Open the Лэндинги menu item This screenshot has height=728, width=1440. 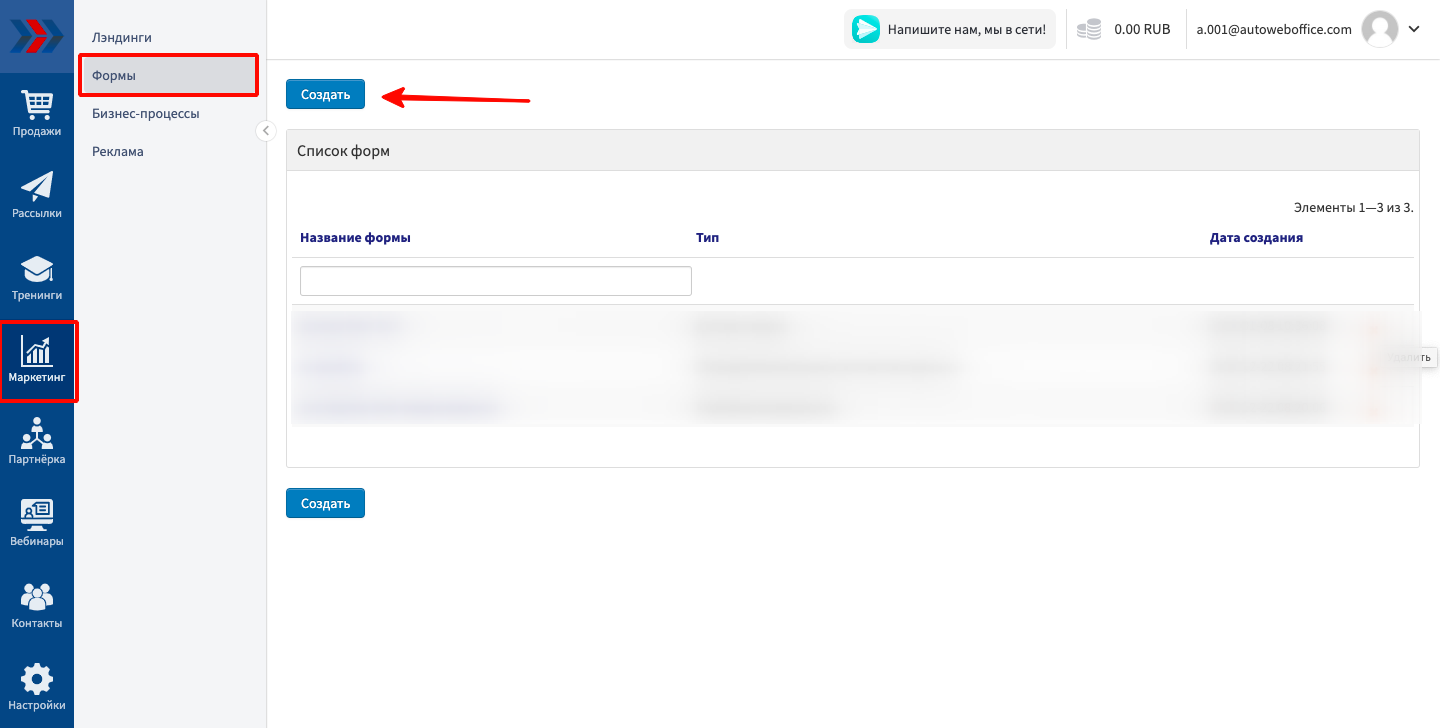coord(122,37)
